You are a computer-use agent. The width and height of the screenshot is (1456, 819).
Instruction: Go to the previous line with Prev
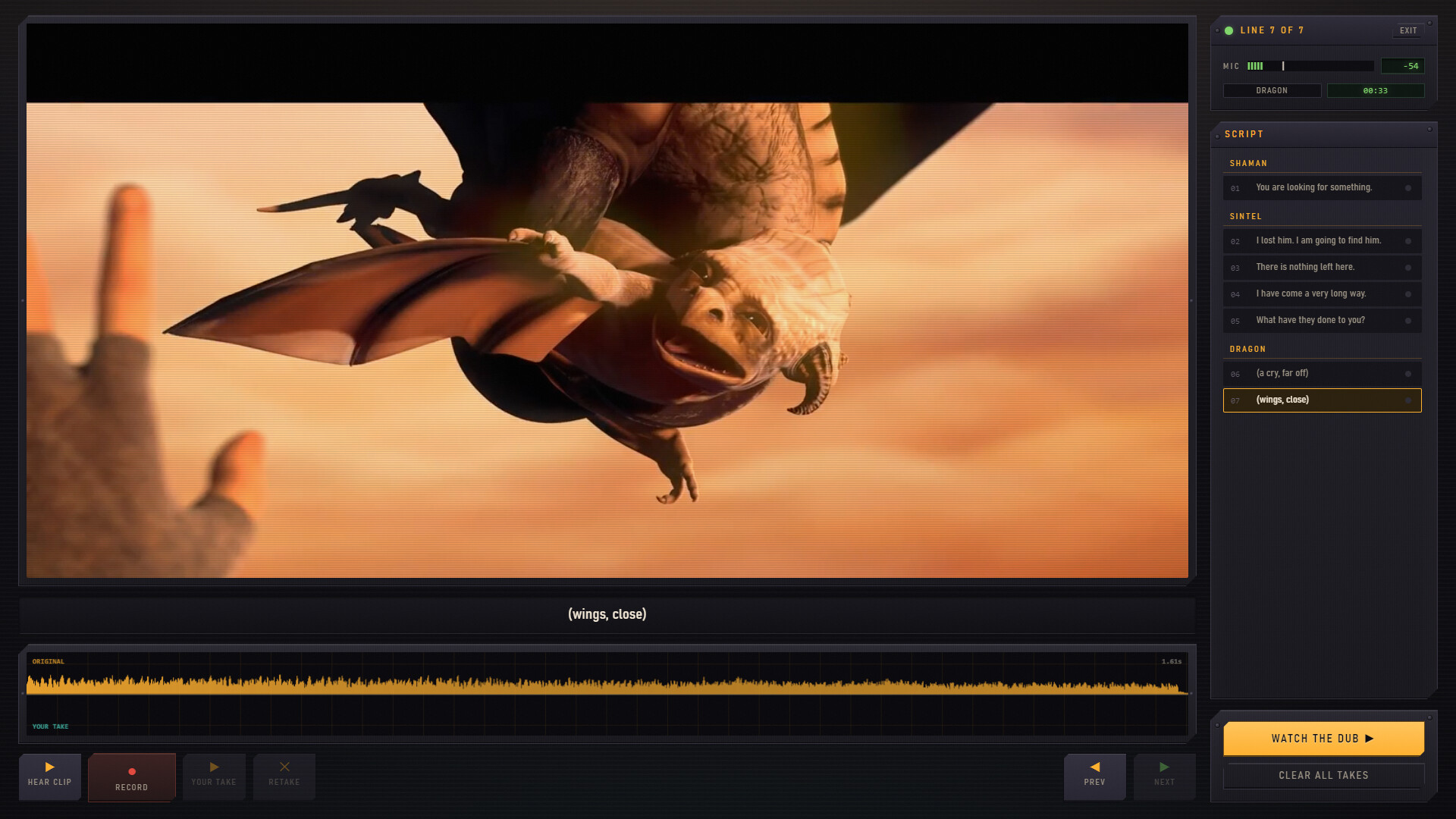[1094, 776]
